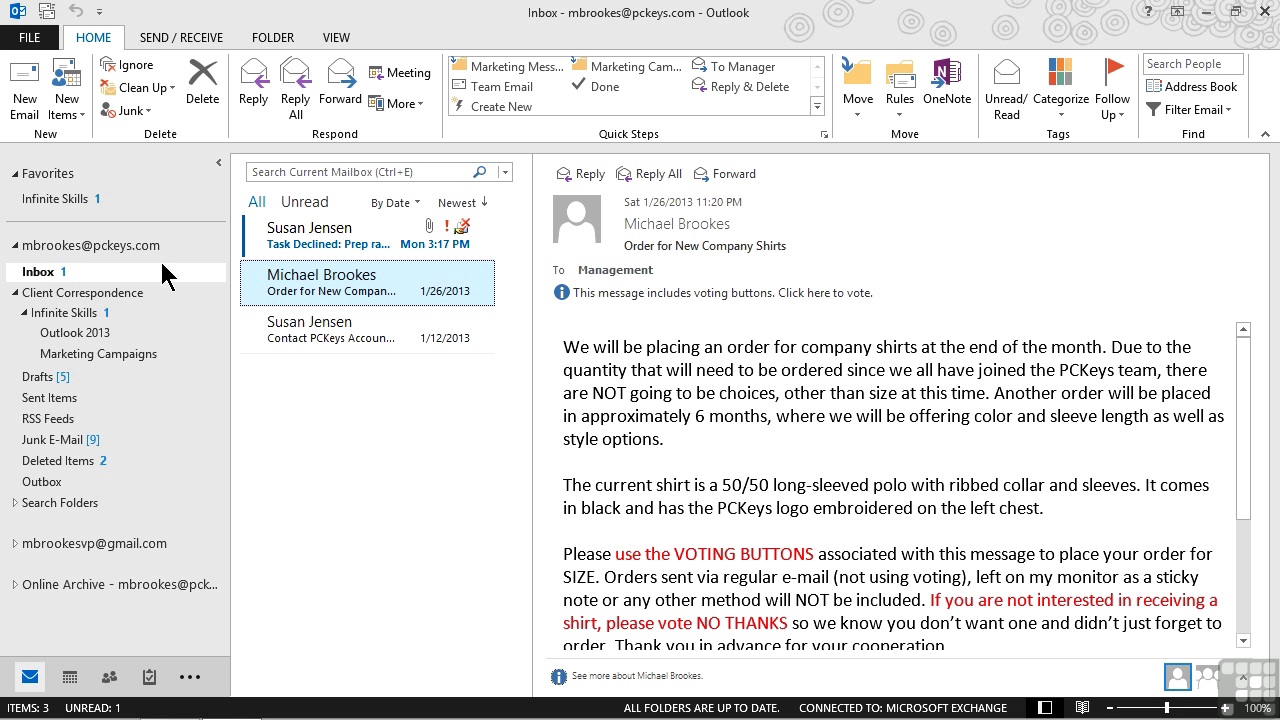The image size is (1280, 720).
Task: Select the HOME tab
Action: click(93, 38)
